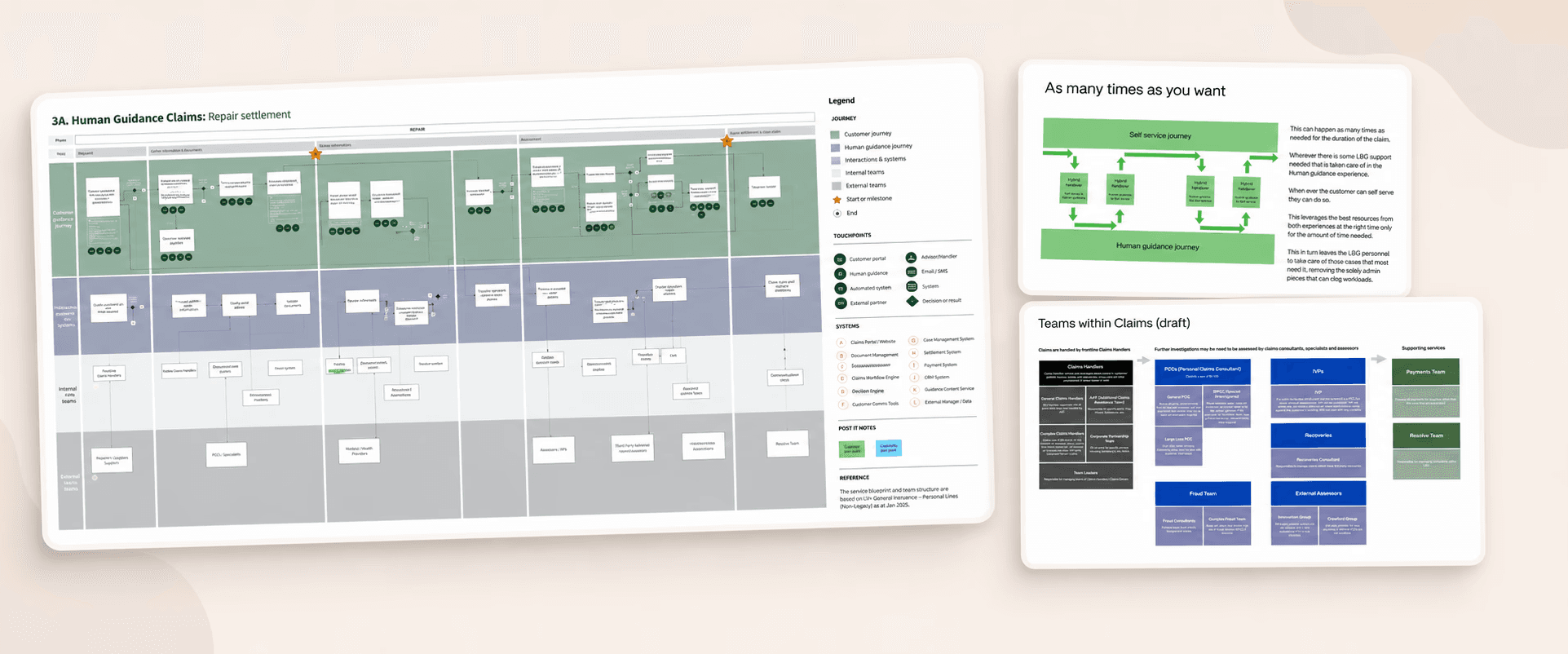Click the TOUCHPOINTS heading in the legend
The height and width of the screenshot is (654, 1568).
point(852,236)
